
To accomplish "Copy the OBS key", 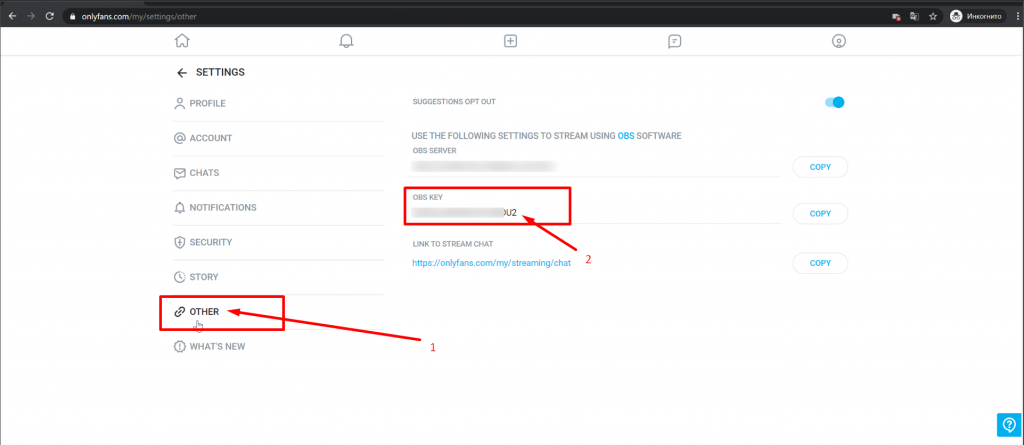I will coord(820,214).
